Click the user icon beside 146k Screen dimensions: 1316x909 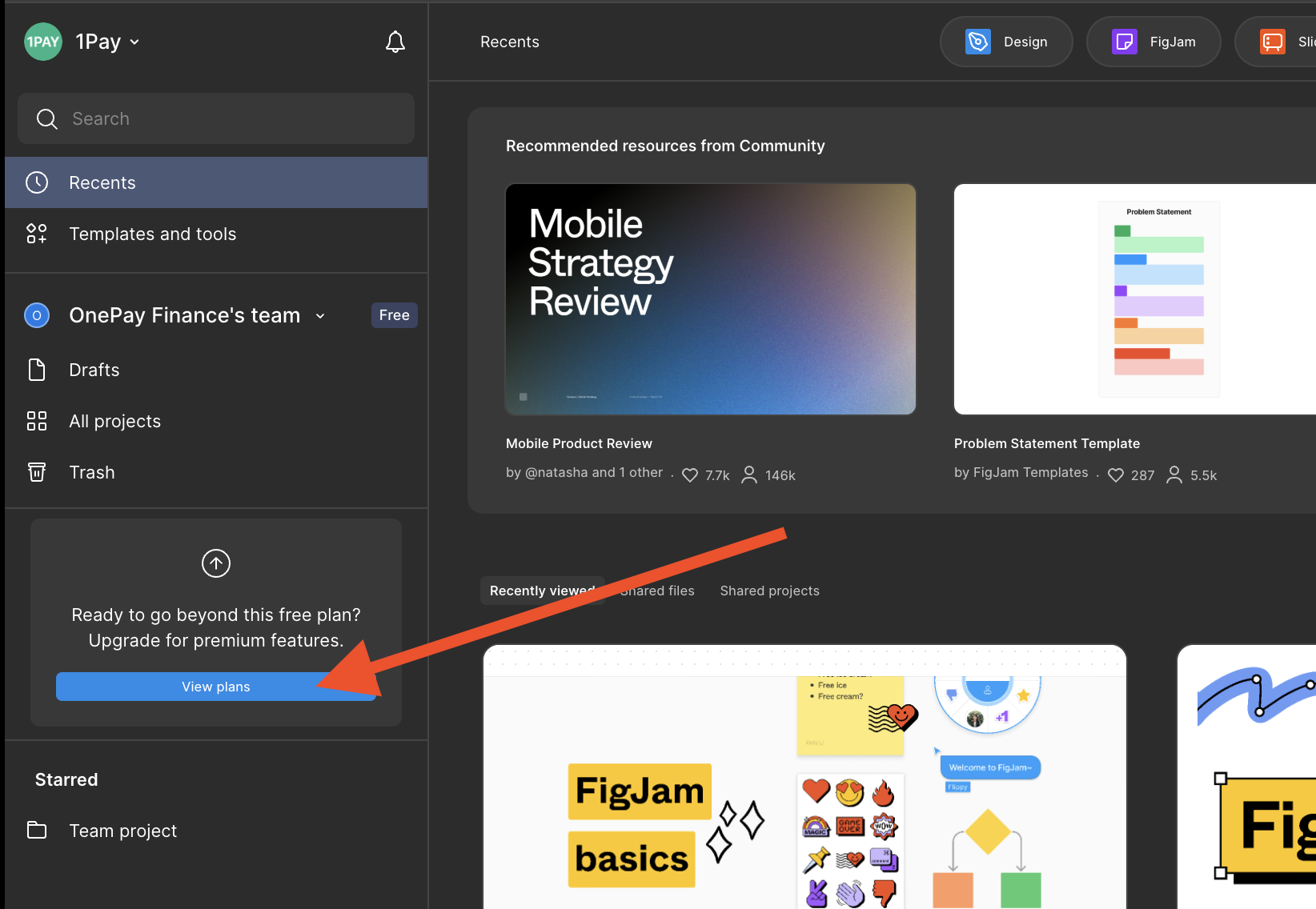click(749, 475)
